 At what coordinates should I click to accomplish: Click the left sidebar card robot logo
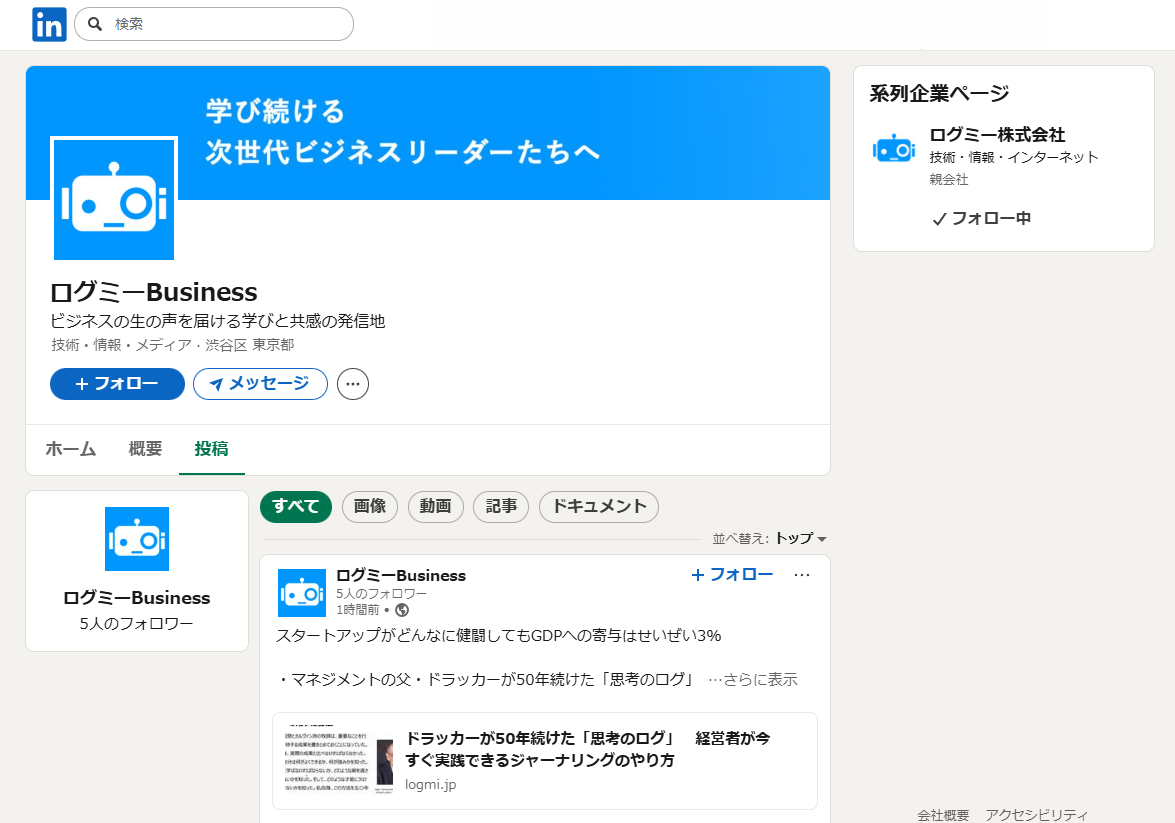[137, 539]
